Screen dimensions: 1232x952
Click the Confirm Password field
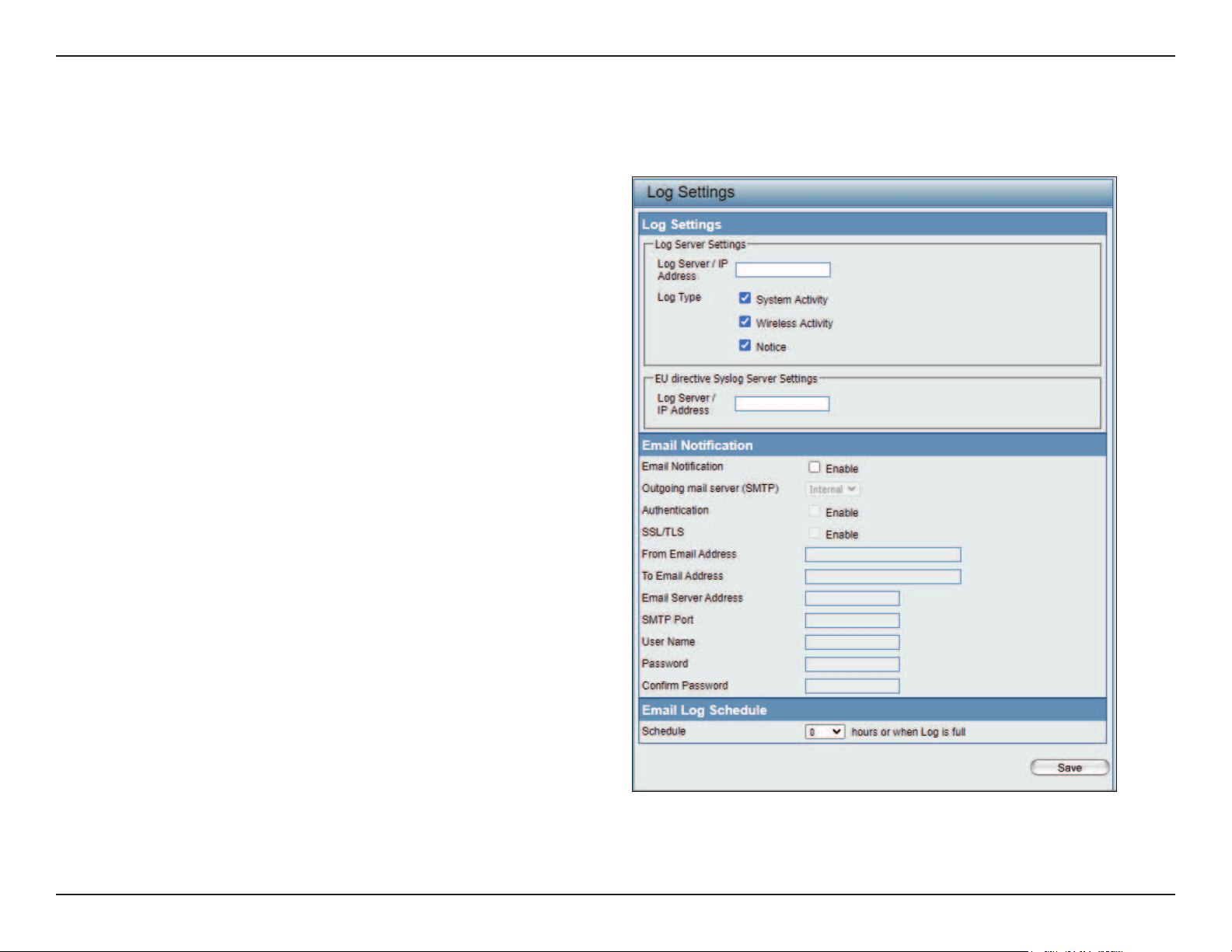coord(852,686)
